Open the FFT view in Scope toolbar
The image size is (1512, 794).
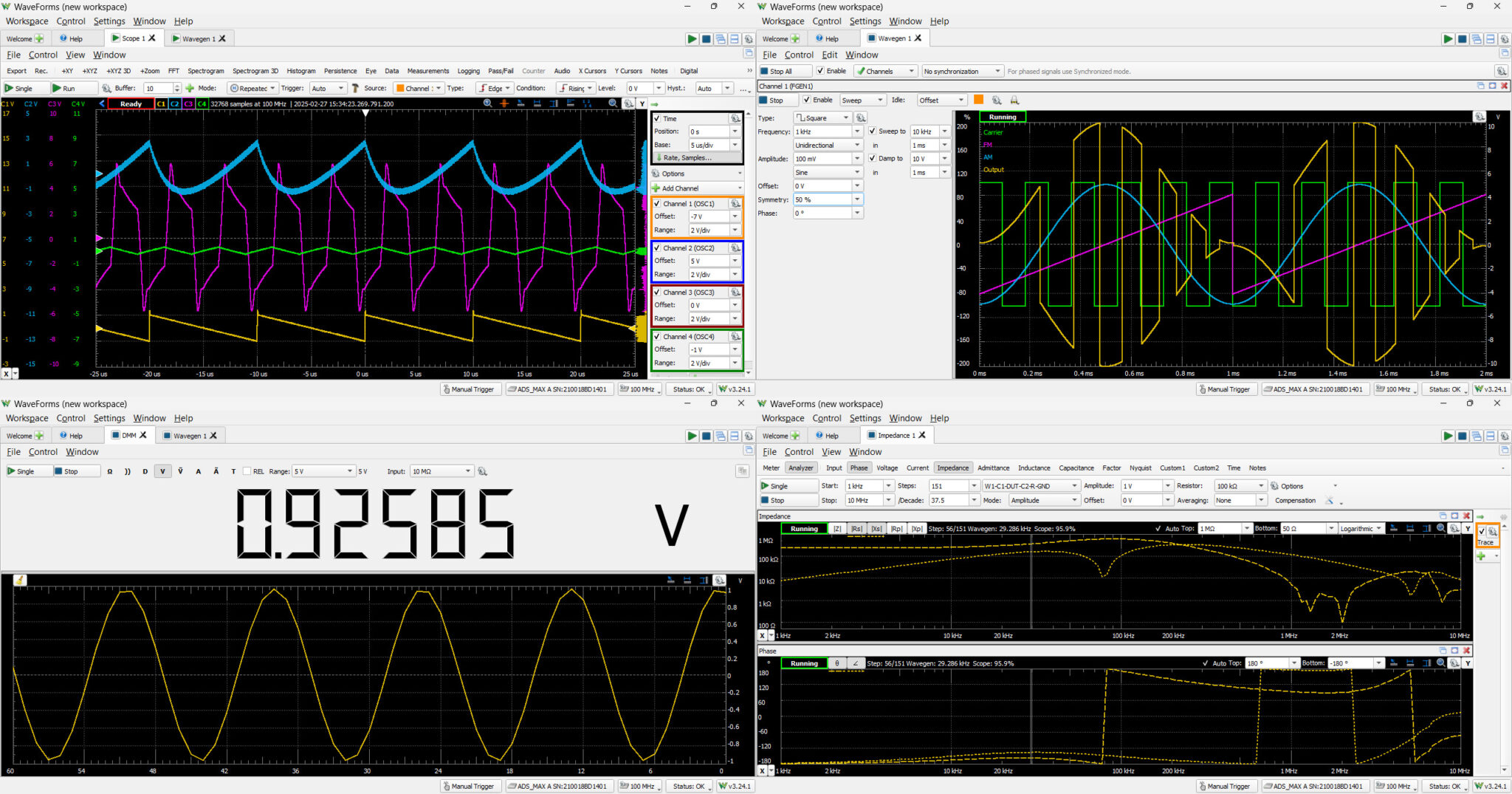point(173,71)
